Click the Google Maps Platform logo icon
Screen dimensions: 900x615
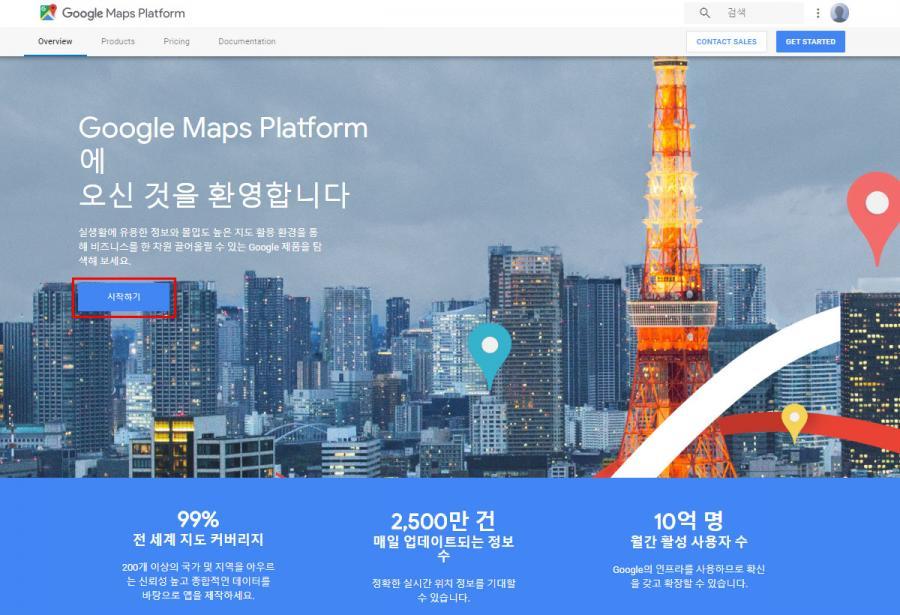[x=48, y=13]
